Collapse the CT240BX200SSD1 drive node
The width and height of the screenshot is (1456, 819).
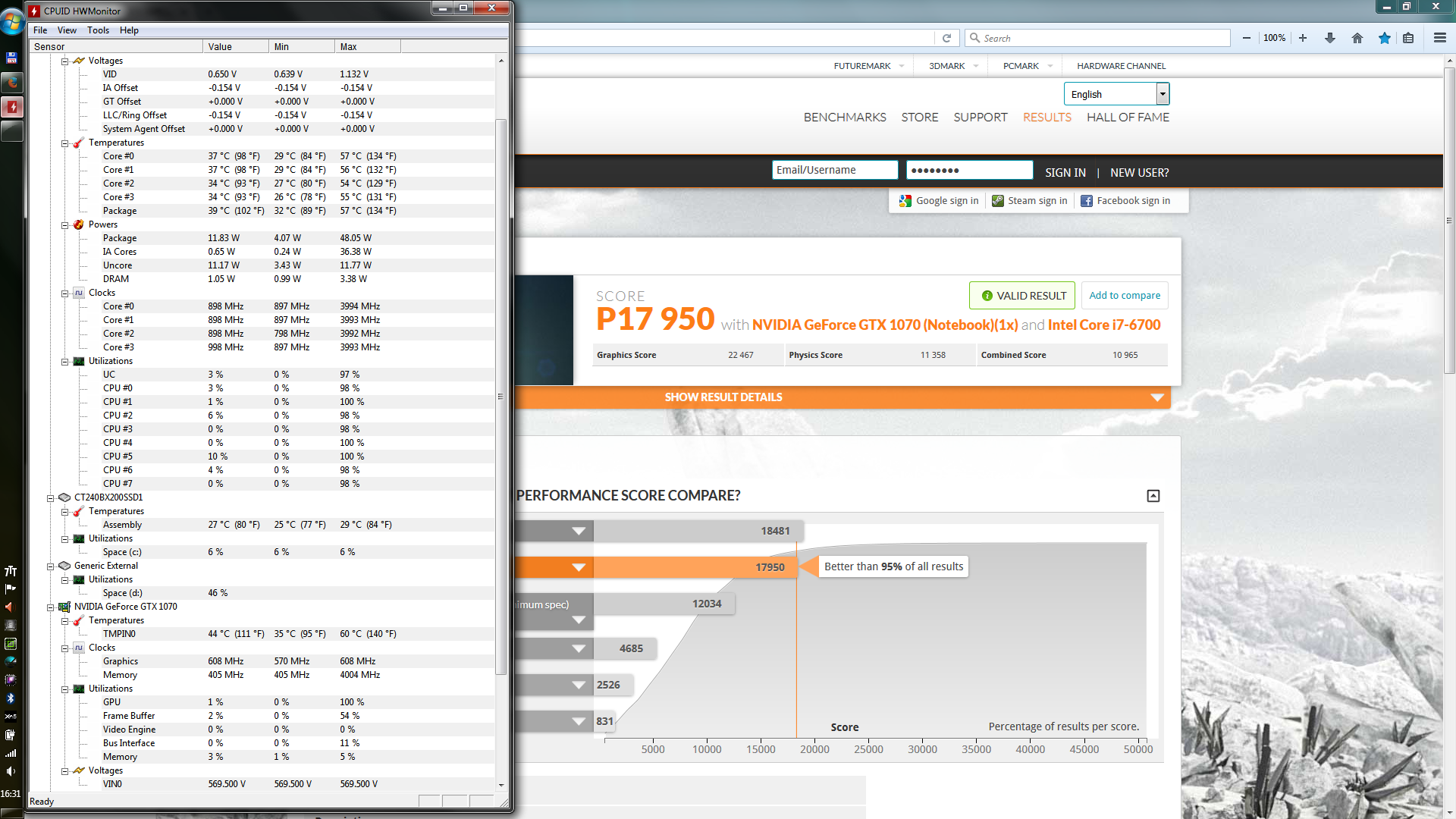[51, 498]
